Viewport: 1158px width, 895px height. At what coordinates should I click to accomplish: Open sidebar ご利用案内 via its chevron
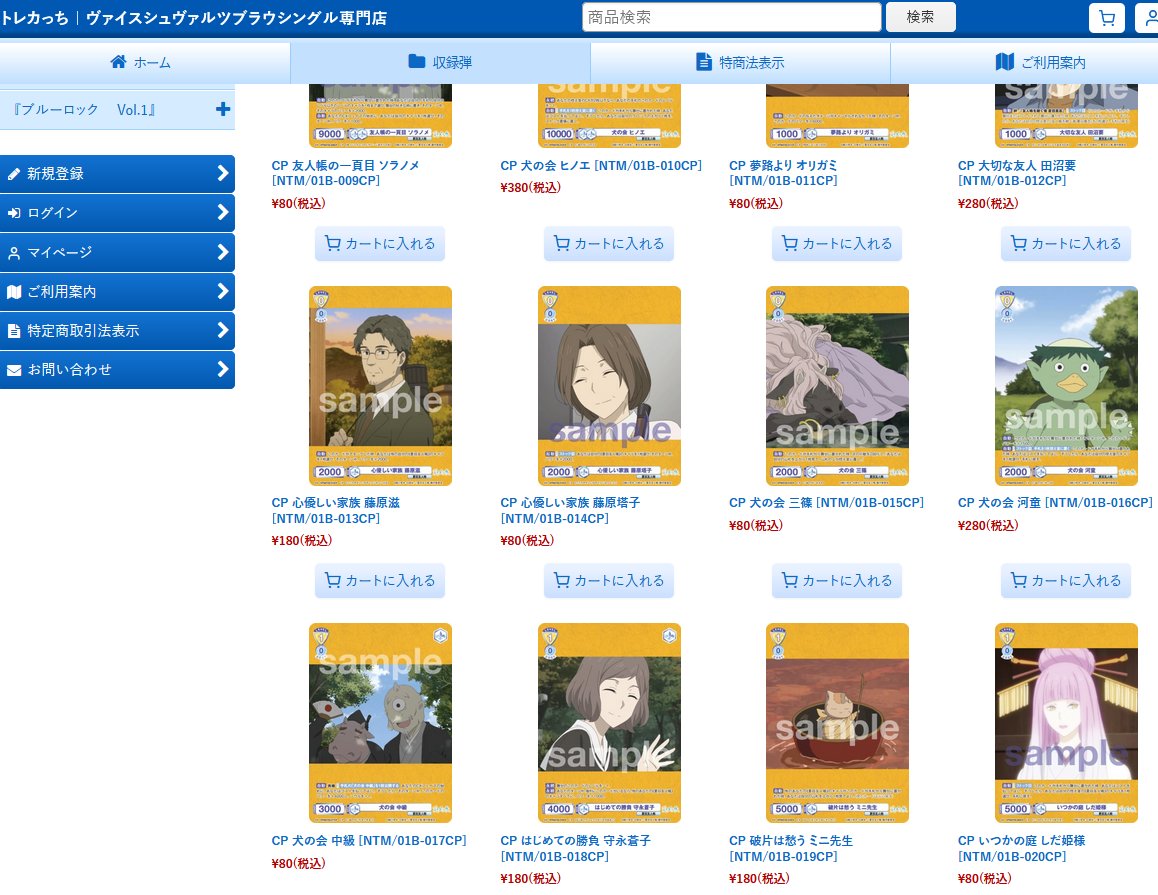click(222, 291)
